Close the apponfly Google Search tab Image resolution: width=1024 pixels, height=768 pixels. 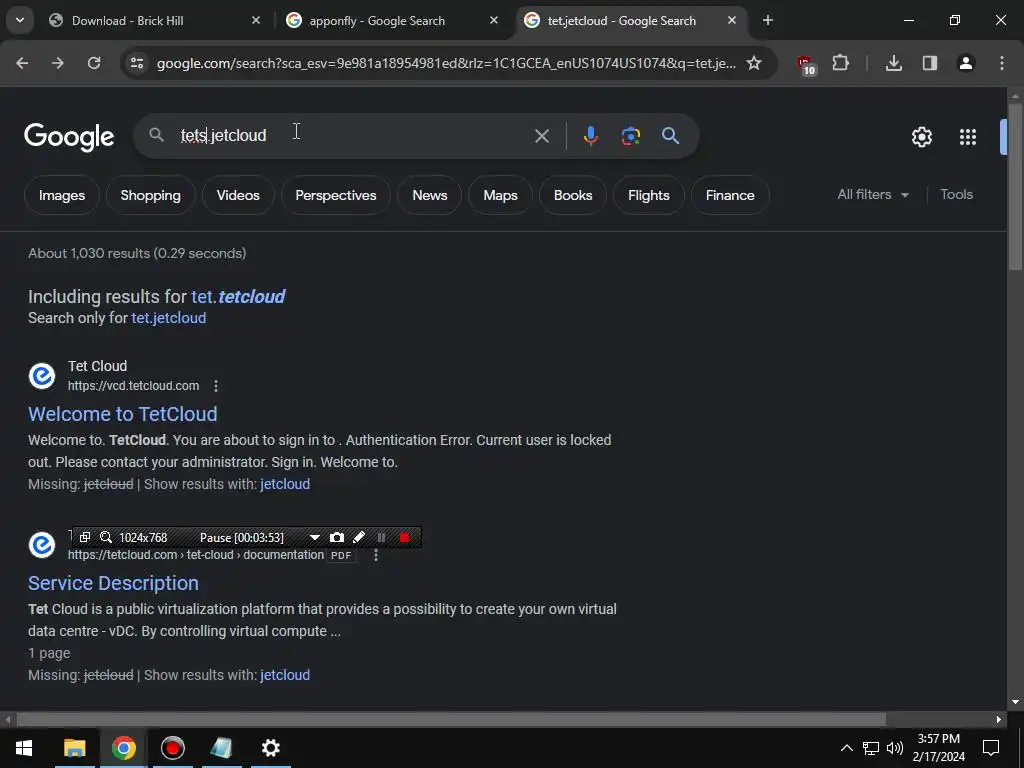pos(494,21)
